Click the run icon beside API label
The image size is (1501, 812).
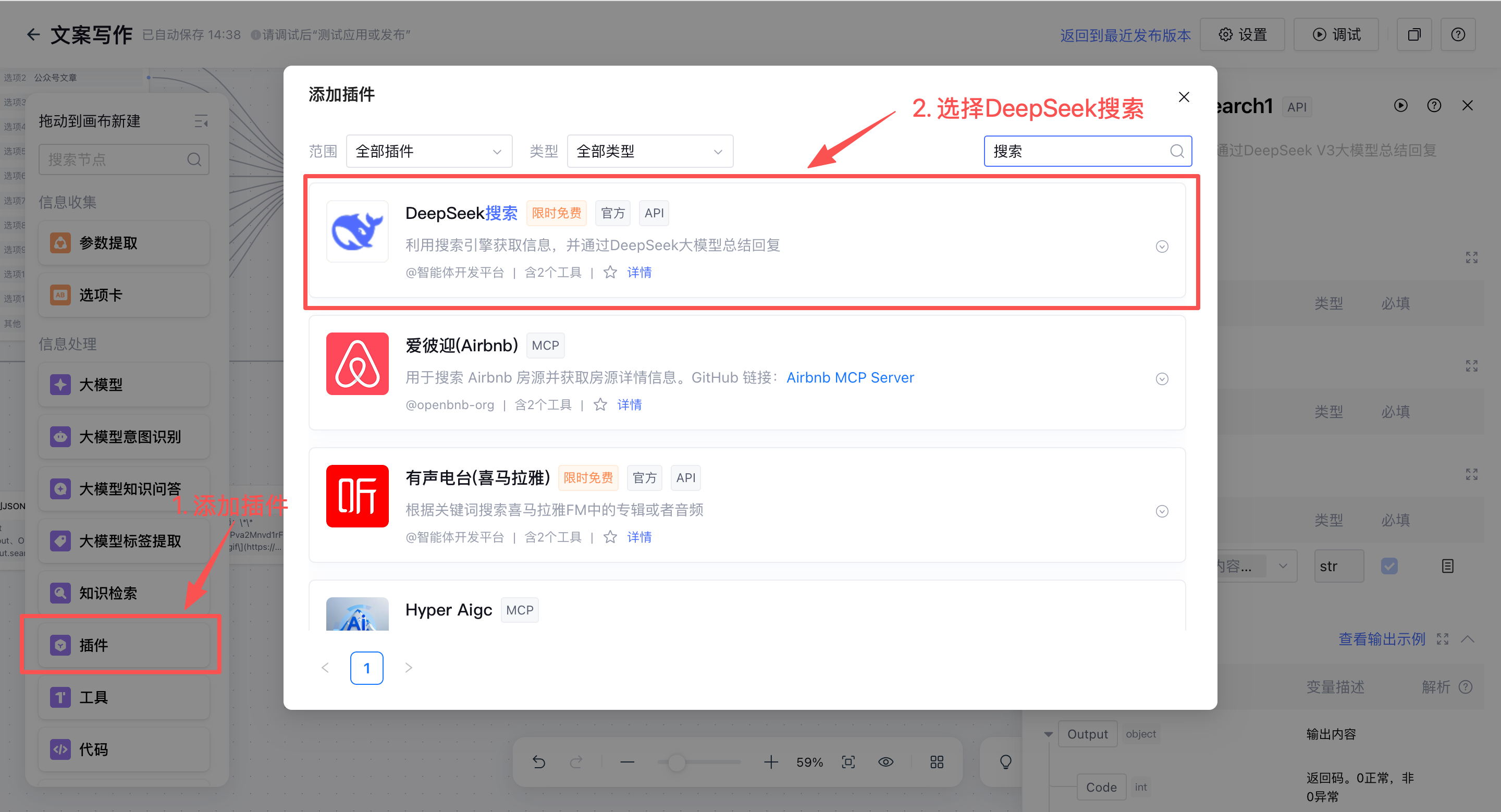pos(1401,105)
